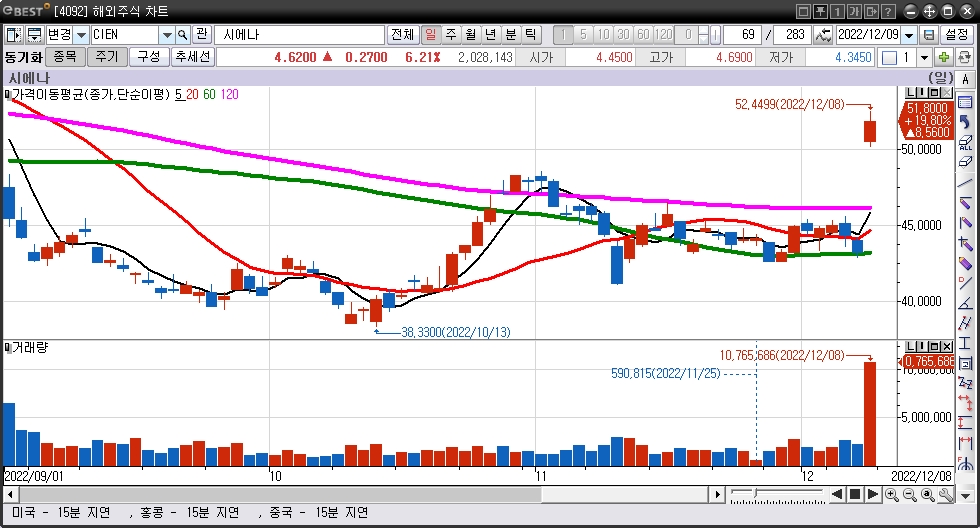Select the horizontal/vertical arrows tool
Viewport: 980px width, 528px height.
coord(966,403)
